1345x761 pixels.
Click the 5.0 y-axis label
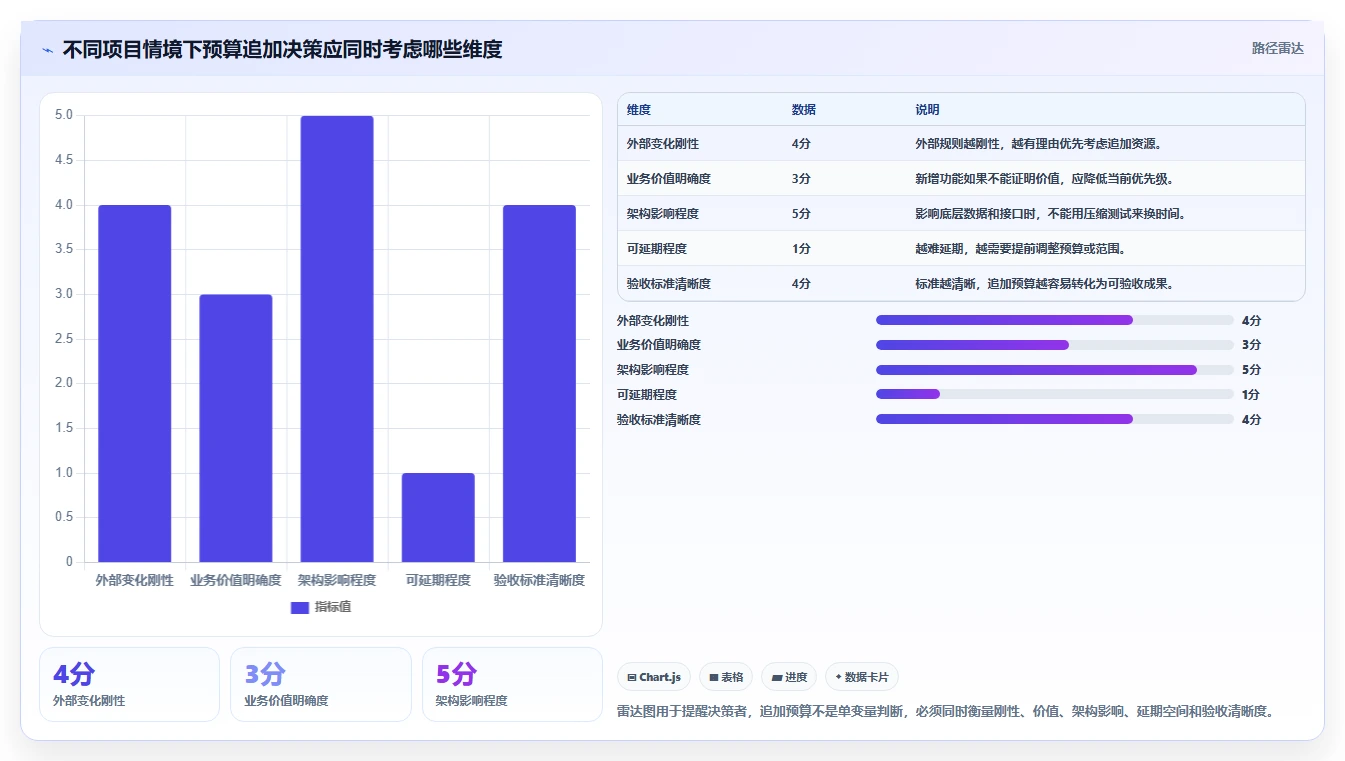click(63, 115)
